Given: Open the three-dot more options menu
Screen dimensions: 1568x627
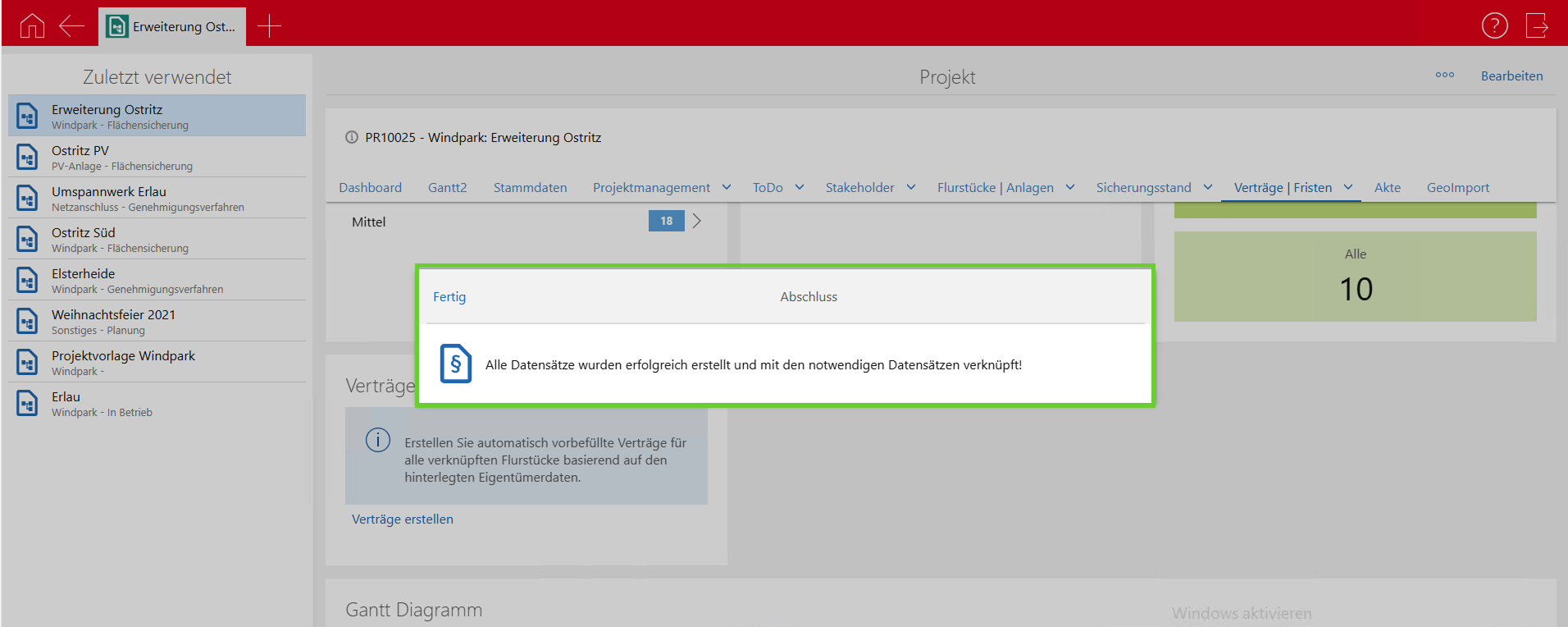Looking at the screenshot, I should tap(1444, 76).
